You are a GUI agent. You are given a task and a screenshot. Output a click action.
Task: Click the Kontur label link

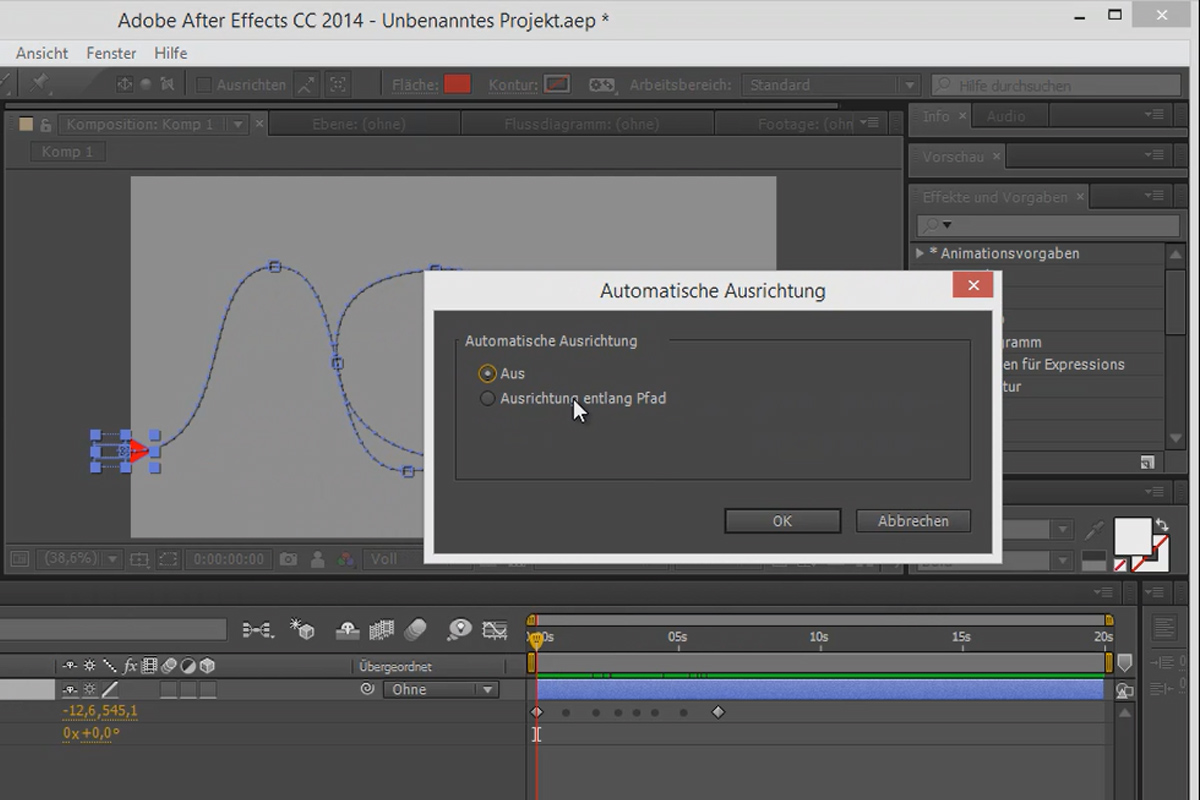(x=513, y=85)
